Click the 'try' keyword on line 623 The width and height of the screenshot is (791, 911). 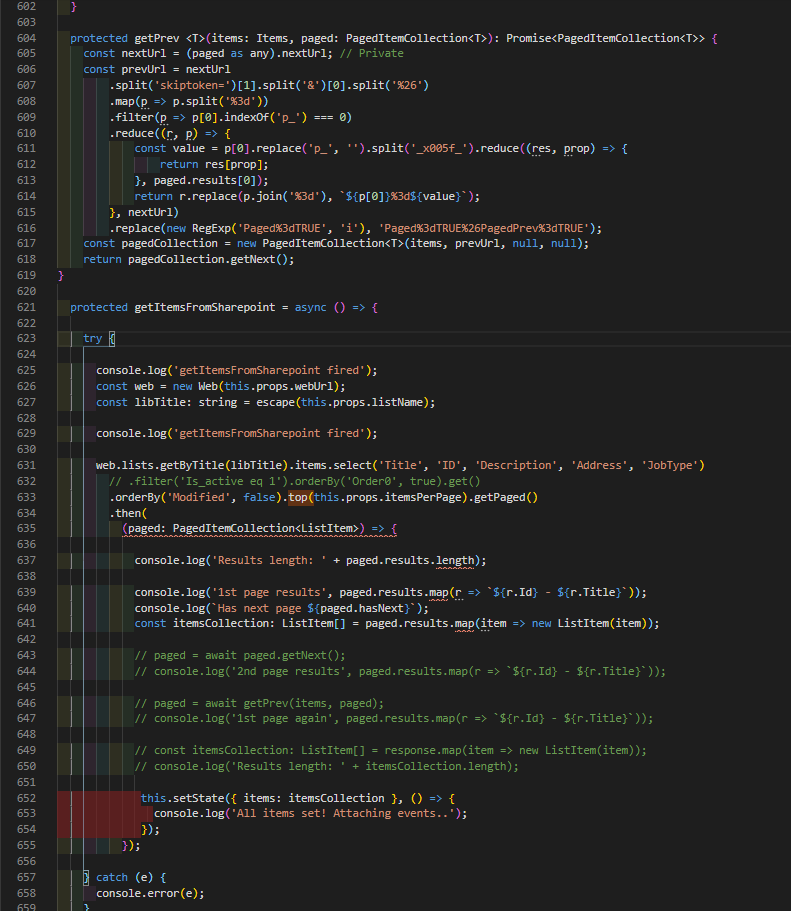pos(92,338)
